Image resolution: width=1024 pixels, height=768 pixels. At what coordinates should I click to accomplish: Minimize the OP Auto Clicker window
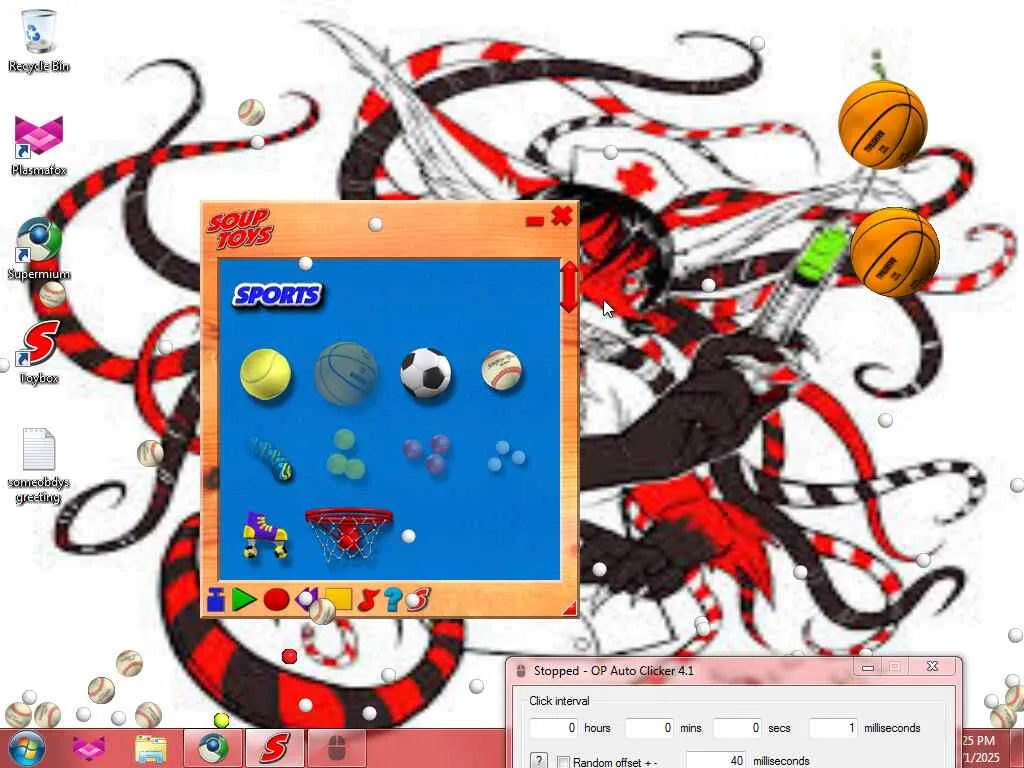pyautogui.click(x=868, y=667)
